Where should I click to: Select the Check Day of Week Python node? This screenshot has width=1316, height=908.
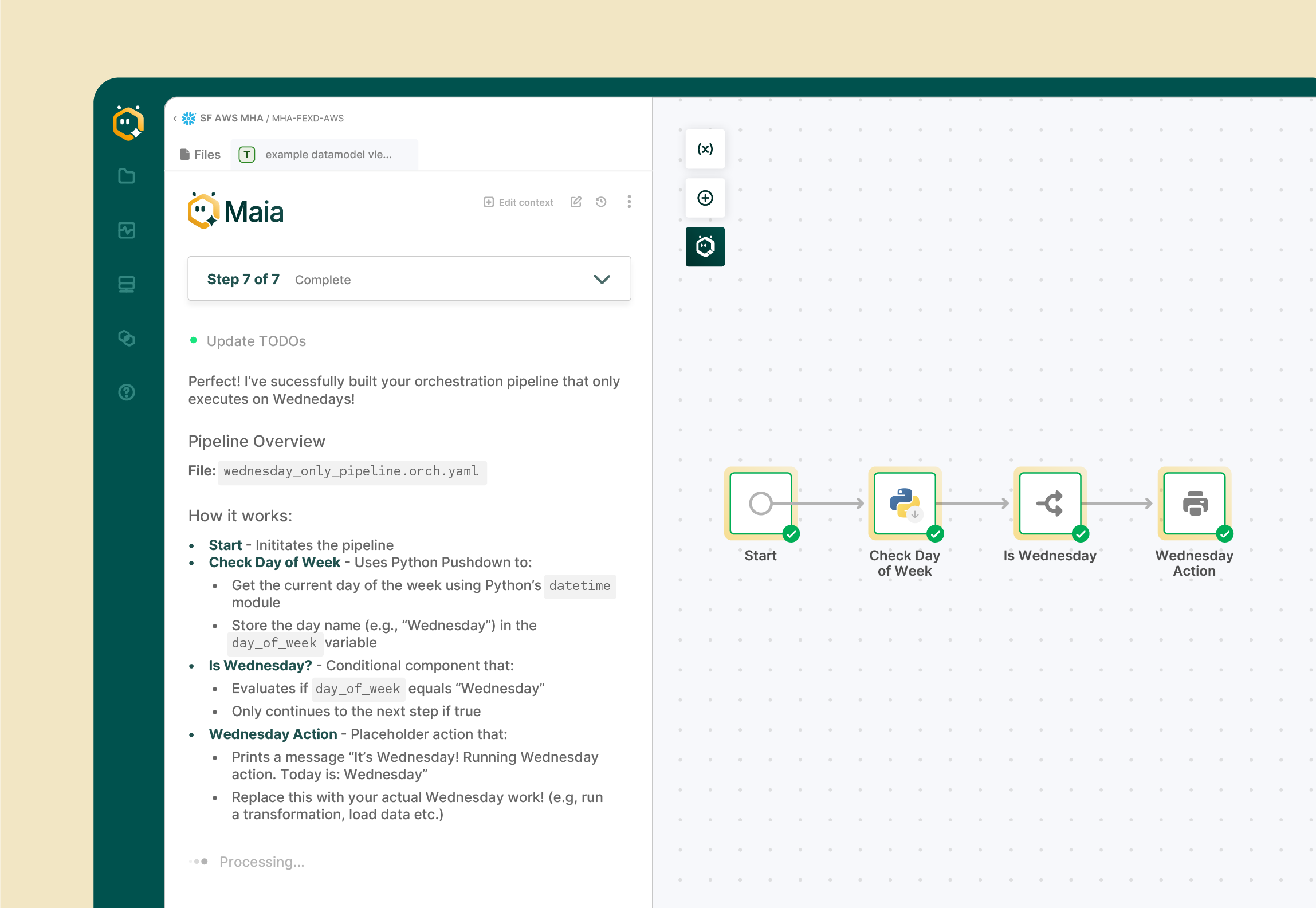[x=904, y=503]
